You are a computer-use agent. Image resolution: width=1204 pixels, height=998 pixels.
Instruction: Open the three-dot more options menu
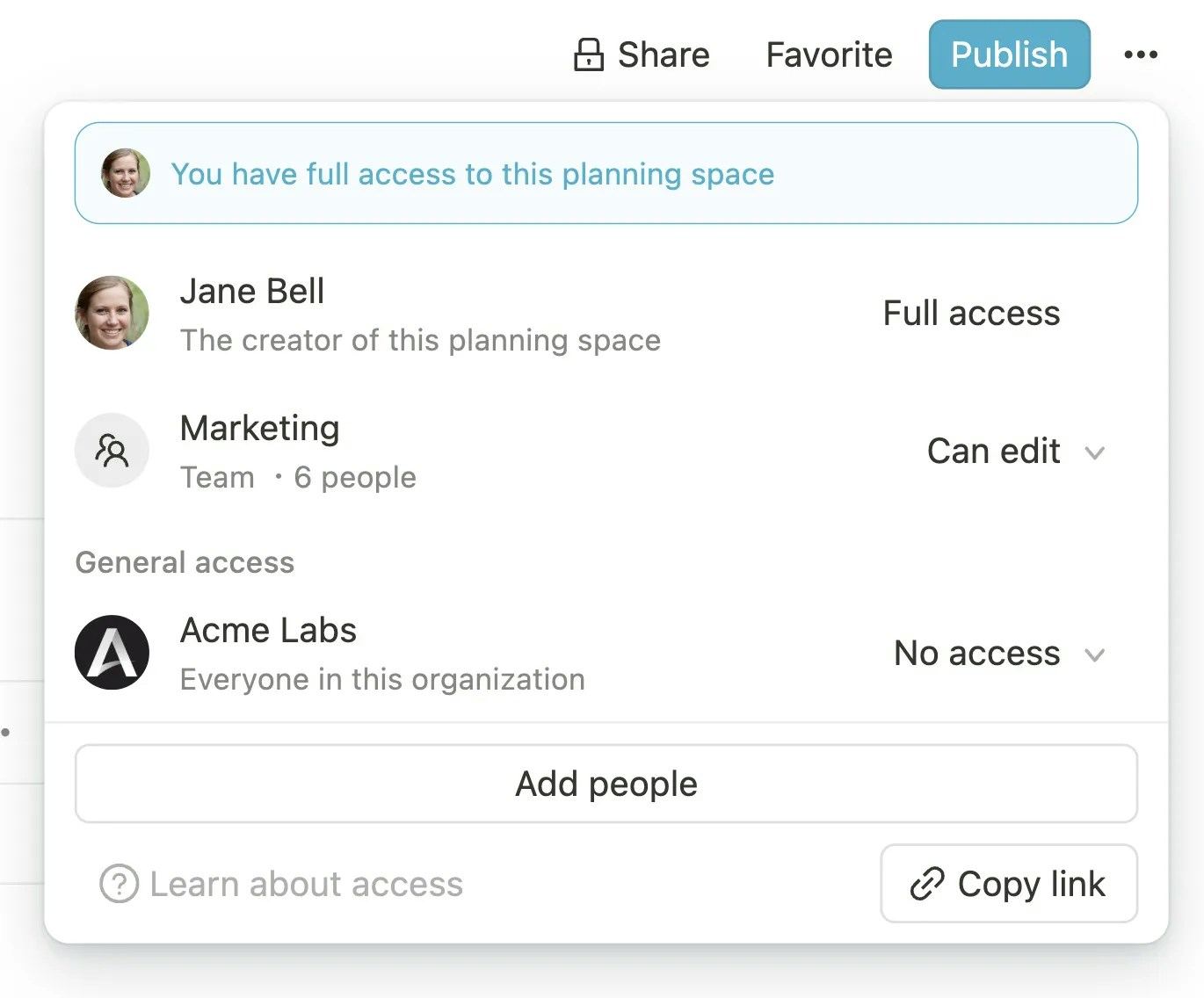(1141, 54)
